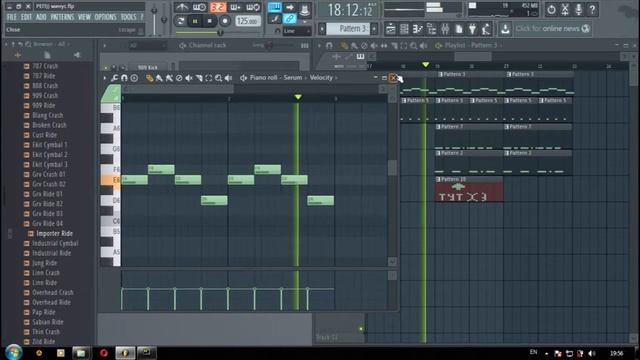
Task: Select the Draw pencil tool in Playlist
Action: click(x=344, y=46)
